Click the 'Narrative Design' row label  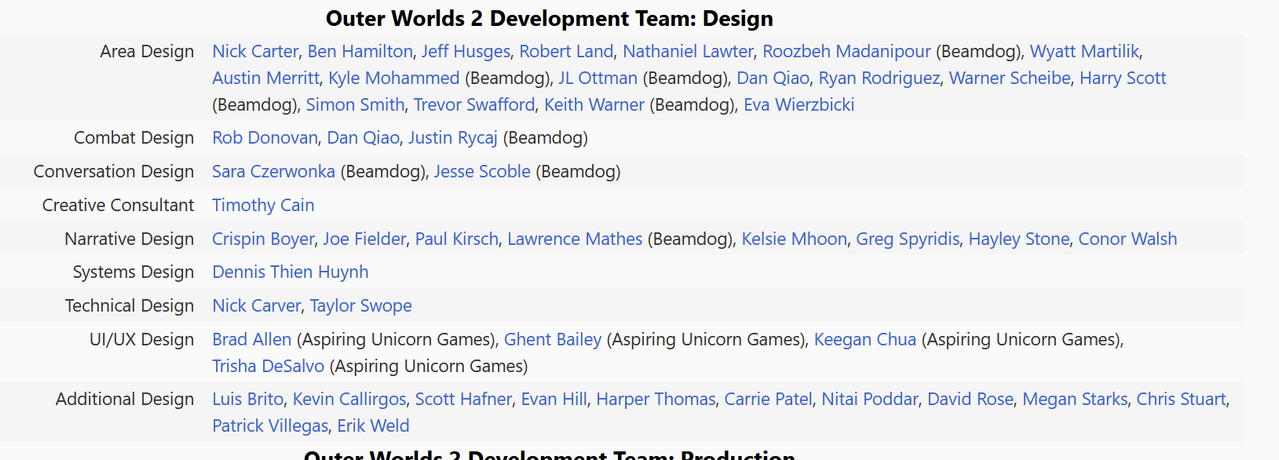click(130, 239)
